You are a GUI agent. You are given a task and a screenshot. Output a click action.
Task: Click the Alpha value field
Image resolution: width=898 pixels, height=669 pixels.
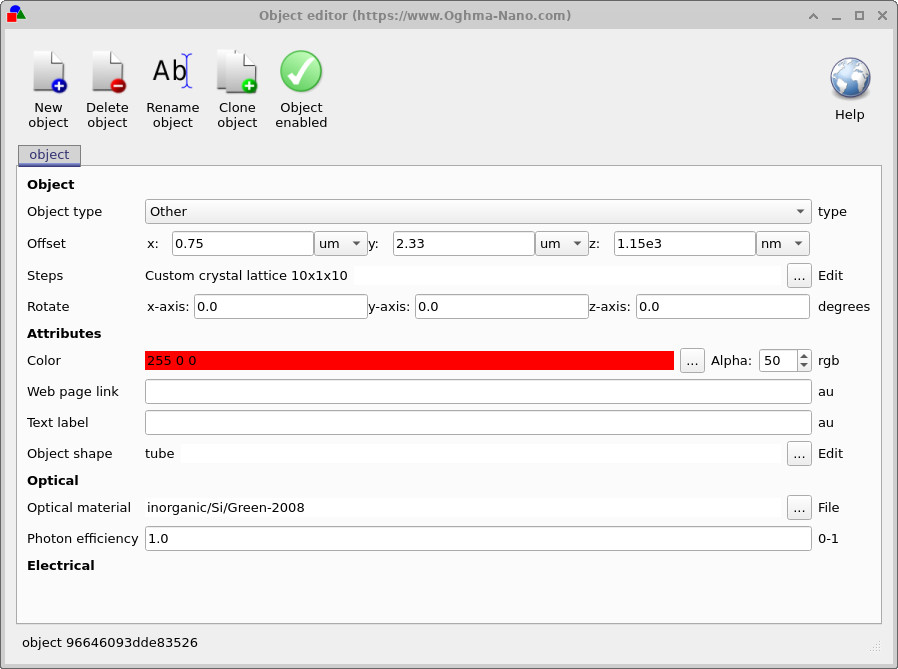[x=778, y=361]
